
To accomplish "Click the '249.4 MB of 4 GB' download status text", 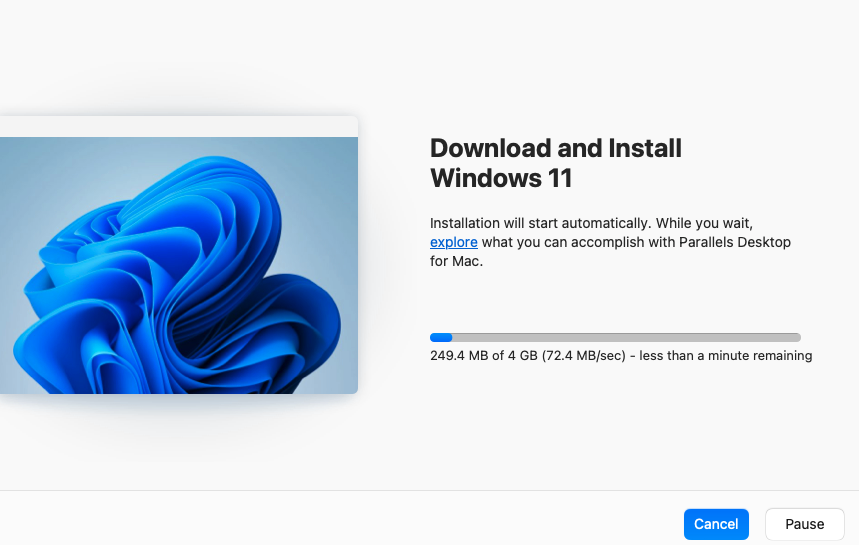I will point(621,355).
